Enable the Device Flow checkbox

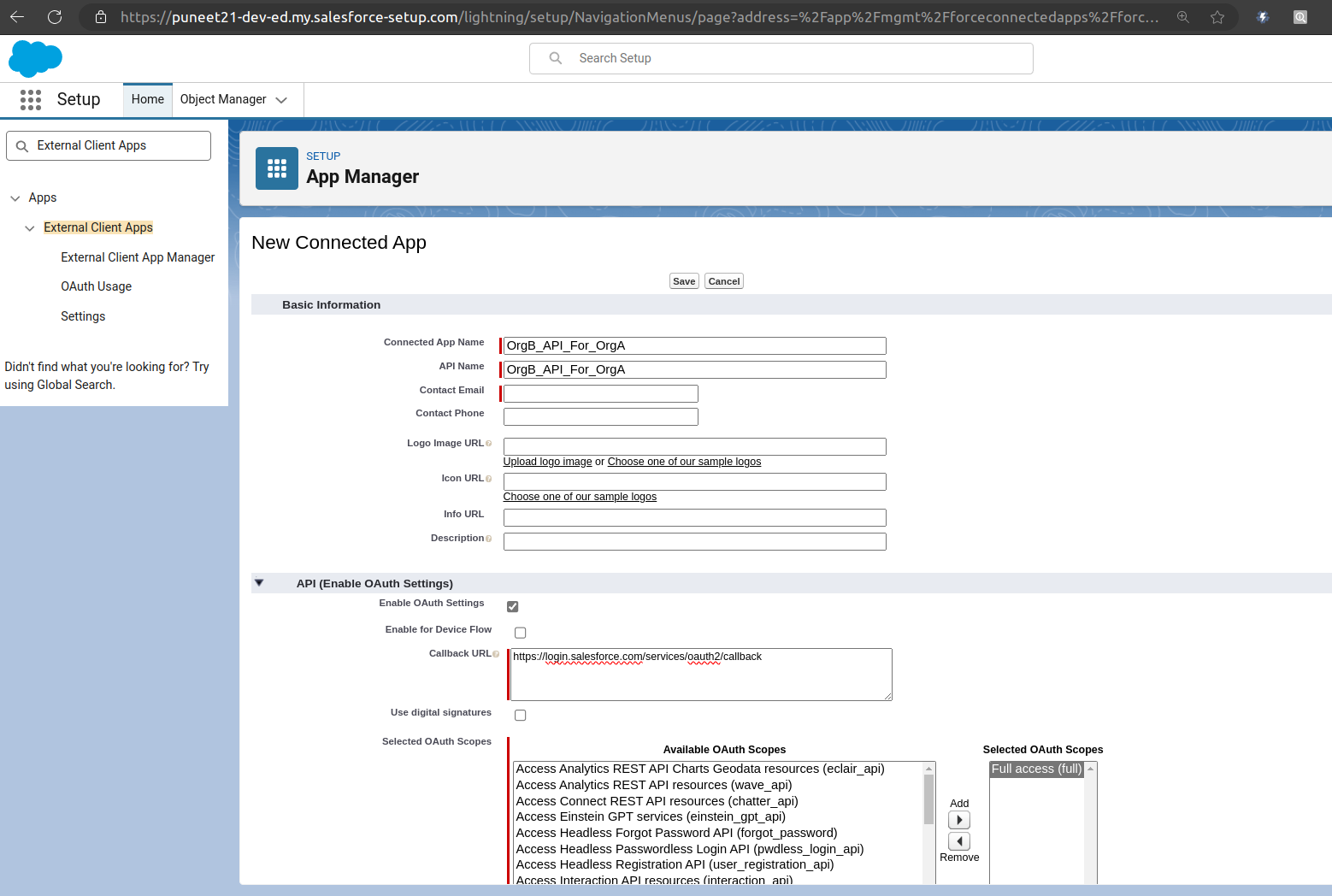[520, 633]
